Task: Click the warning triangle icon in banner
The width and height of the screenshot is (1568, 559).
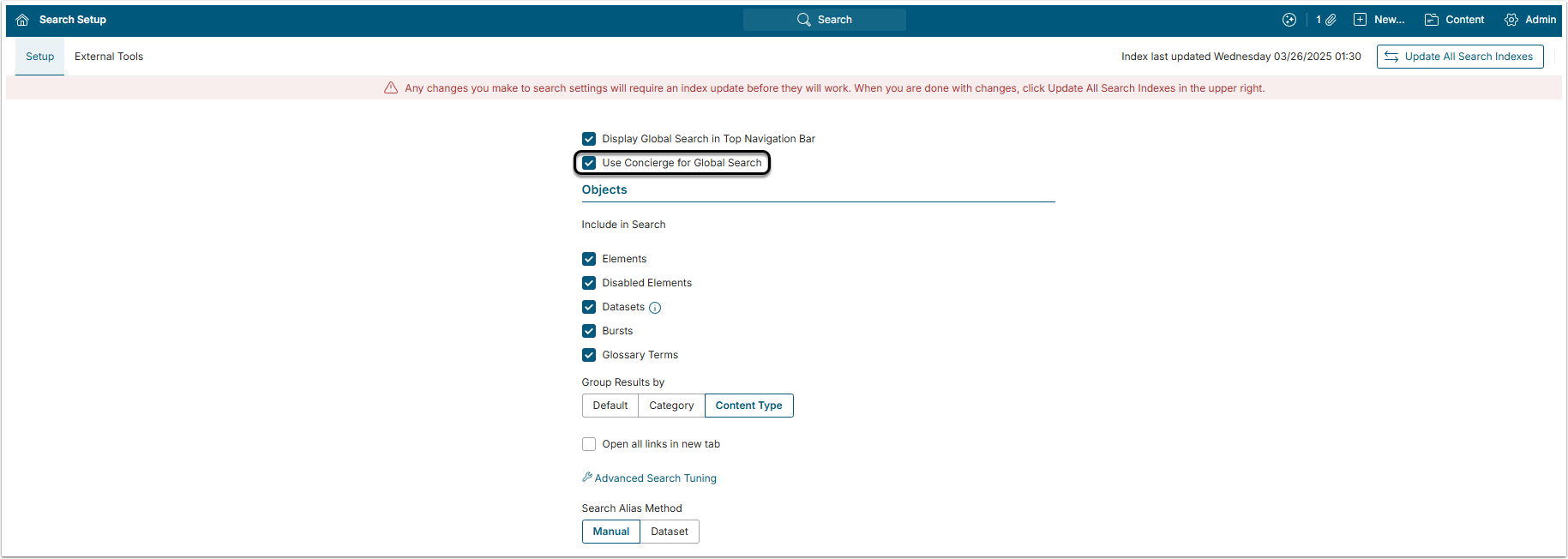Action: [x=391, y=87]
